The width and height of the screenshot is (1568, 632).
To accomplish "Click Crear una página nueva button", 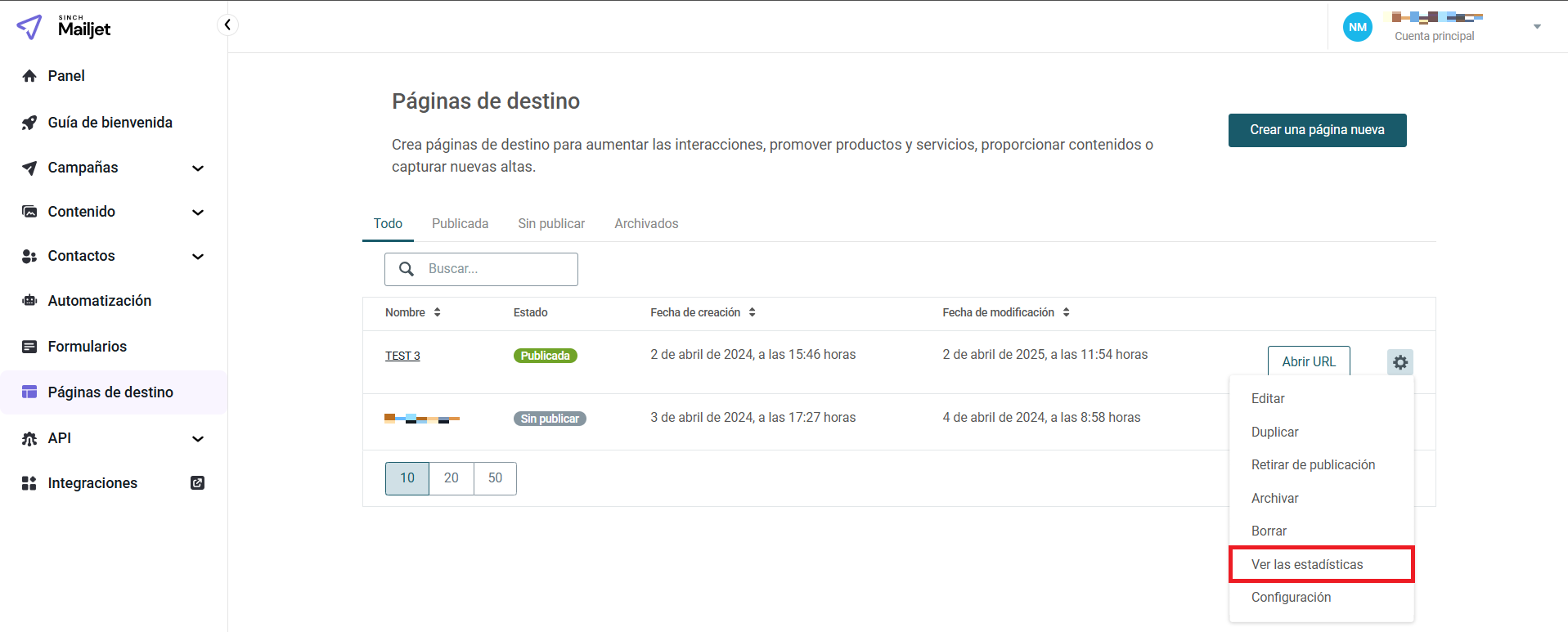I will click(x=1317, y=130).
